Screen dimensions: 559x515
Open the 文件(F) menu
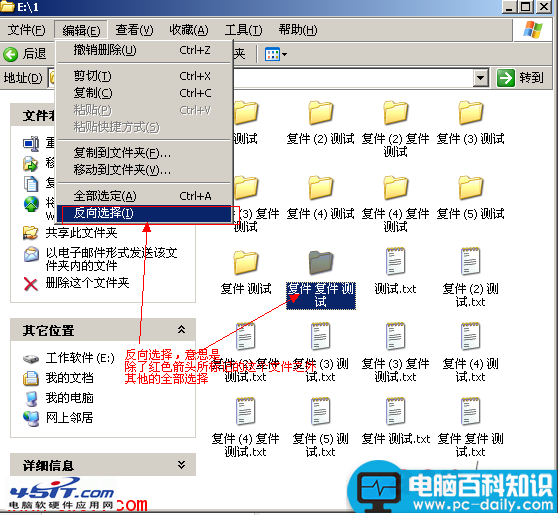click(x=26, y=30)
